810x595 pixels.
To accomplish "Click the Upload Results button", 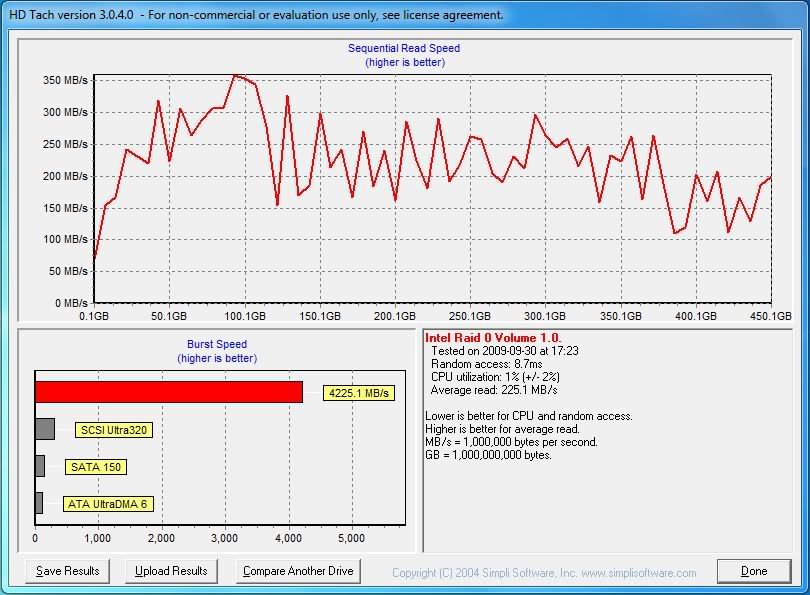I will pos(172,571).
